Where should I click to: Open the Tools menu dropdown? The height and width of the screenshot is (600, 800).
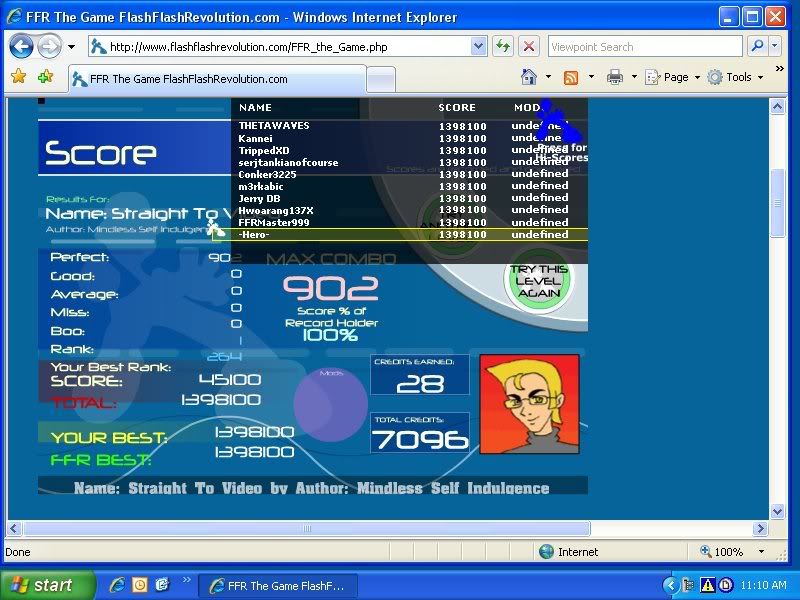pos(736,77)
